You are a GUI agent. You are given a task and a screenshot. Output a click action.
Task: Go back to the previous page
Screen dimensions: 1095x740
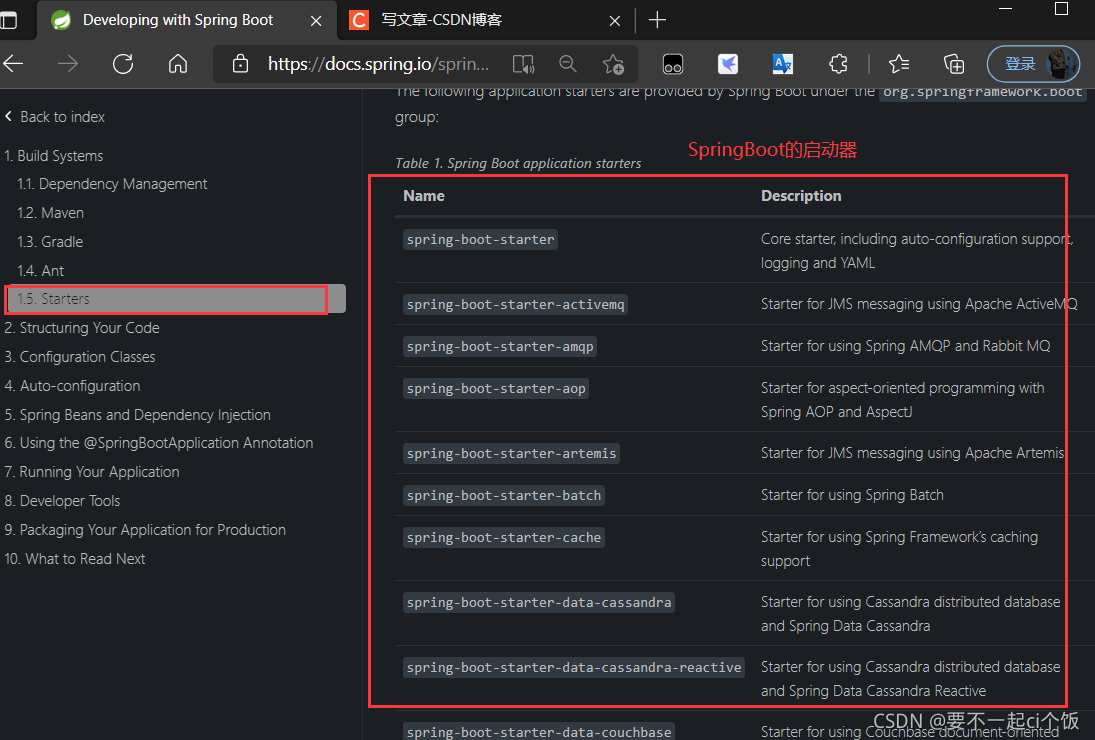pyautogui.click(x=13, y=64)
